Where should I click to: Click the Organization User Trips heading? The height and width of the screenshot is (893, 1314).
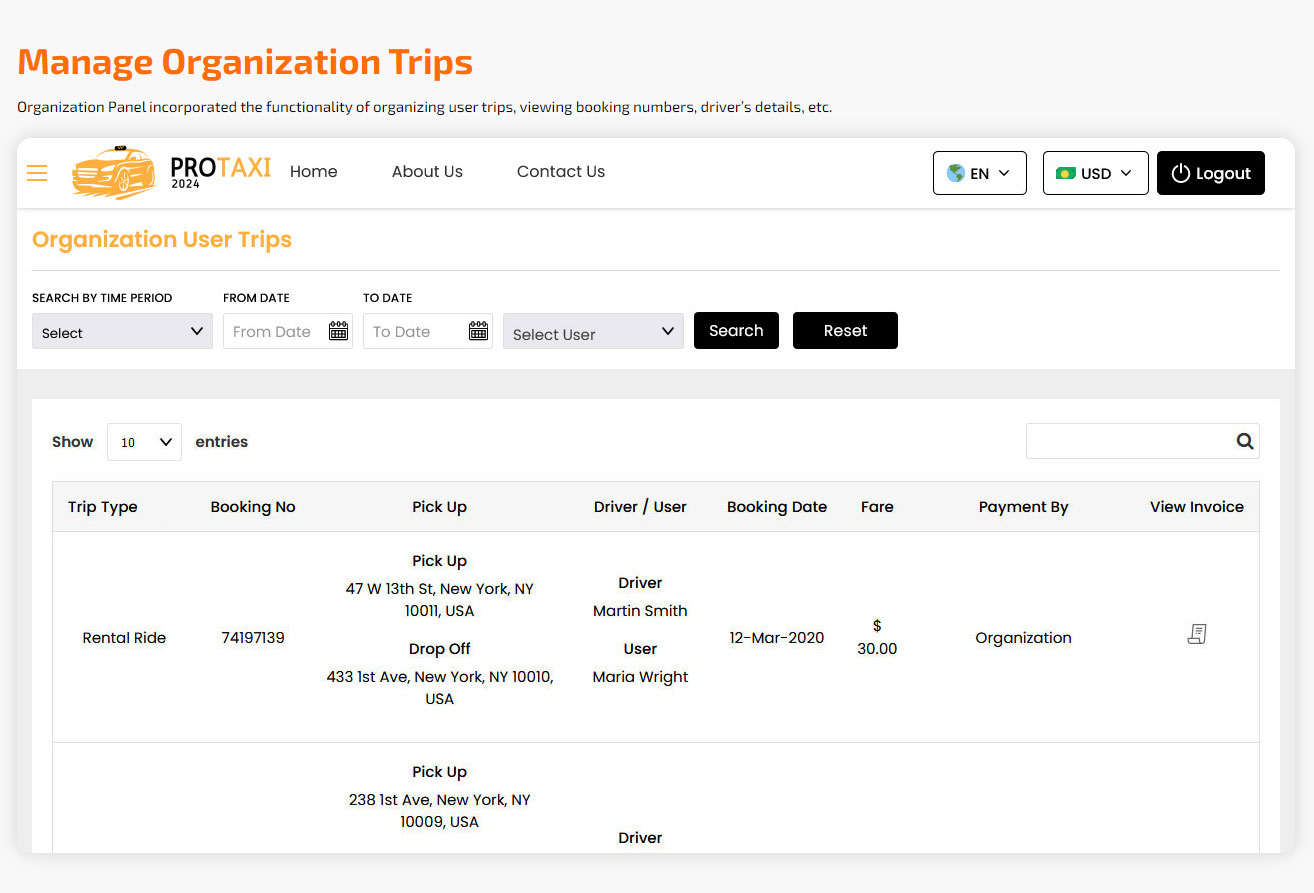click(162, 240)
